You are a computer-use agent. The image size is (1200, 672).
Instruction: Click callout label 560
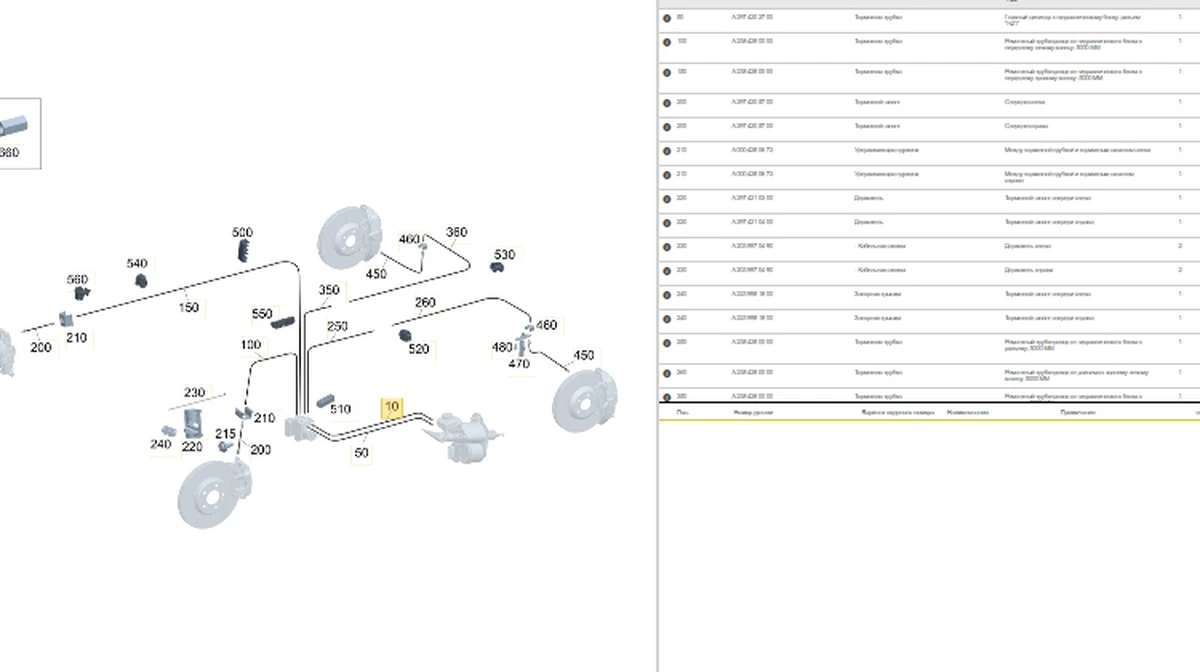(77, 280)
